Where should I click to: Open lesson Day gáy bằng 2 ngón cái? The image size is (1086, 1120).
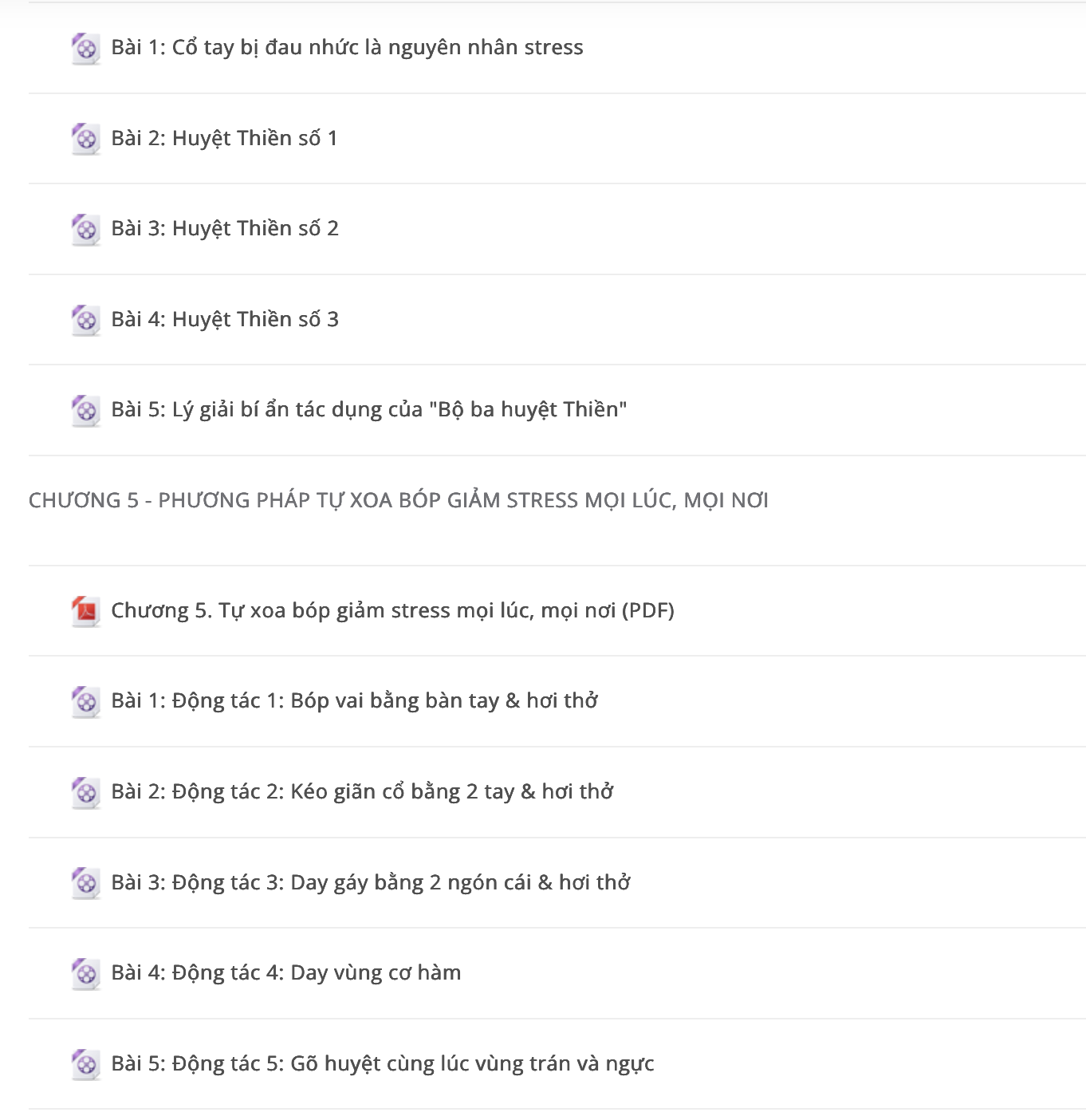coord(371,883)
